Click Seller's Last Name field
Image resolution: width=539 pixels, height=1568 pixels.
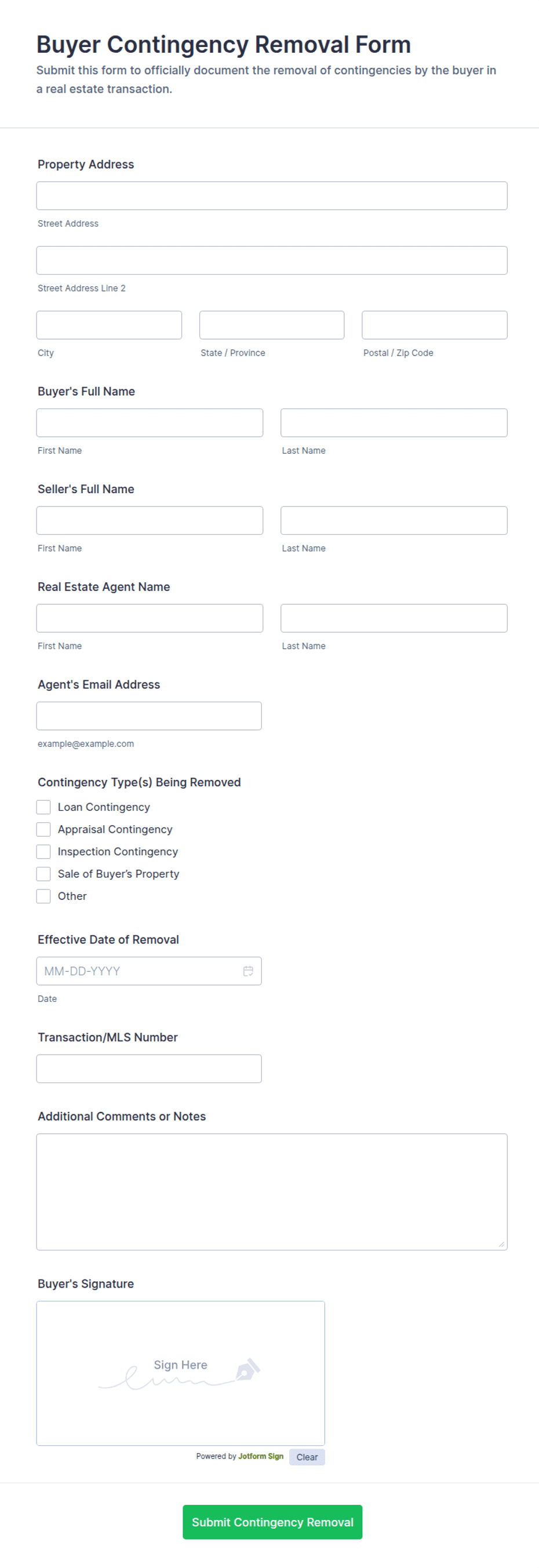[x=394, y=520]
